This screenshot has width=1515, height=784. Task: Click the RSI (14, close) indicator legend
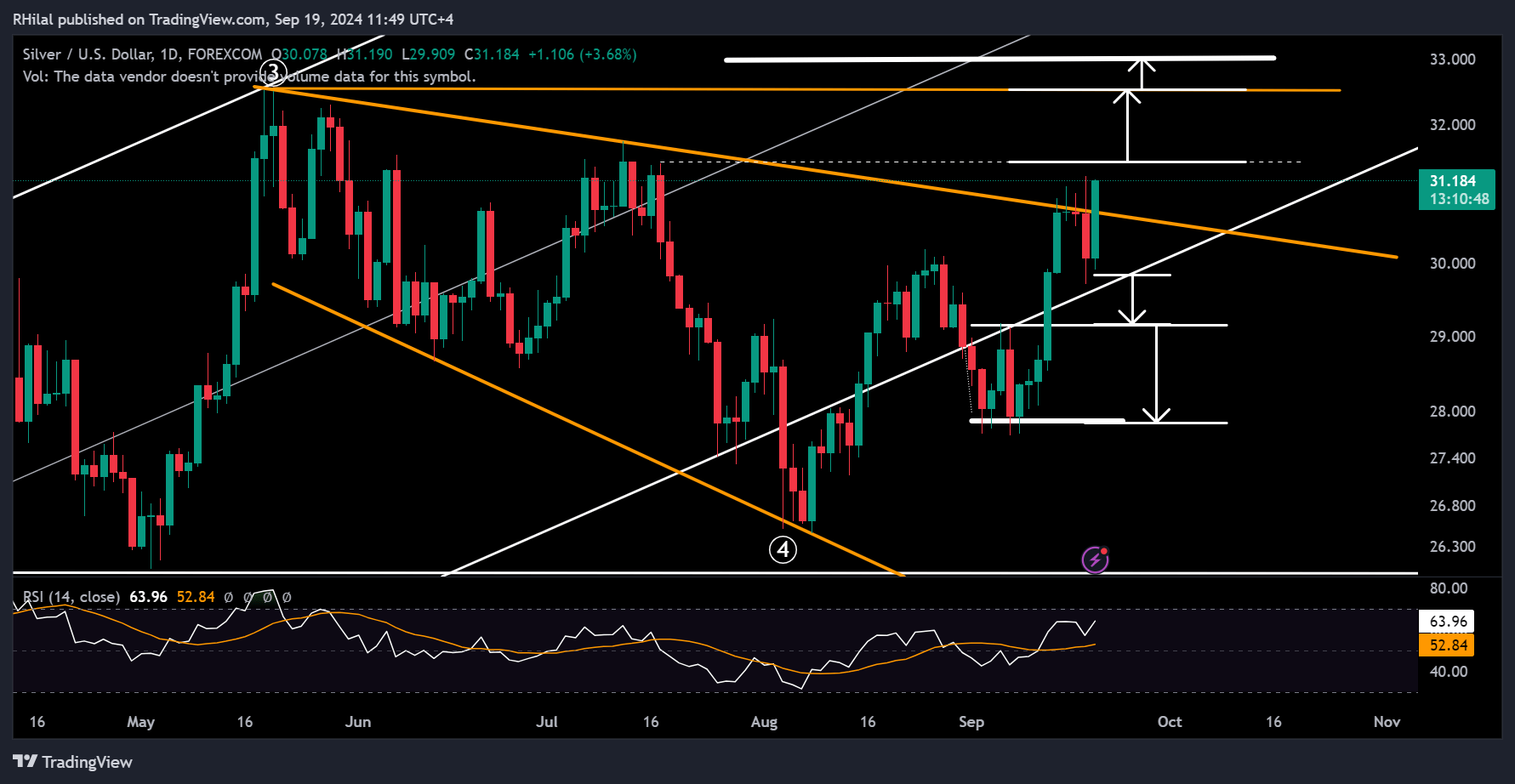coord(71,597)
